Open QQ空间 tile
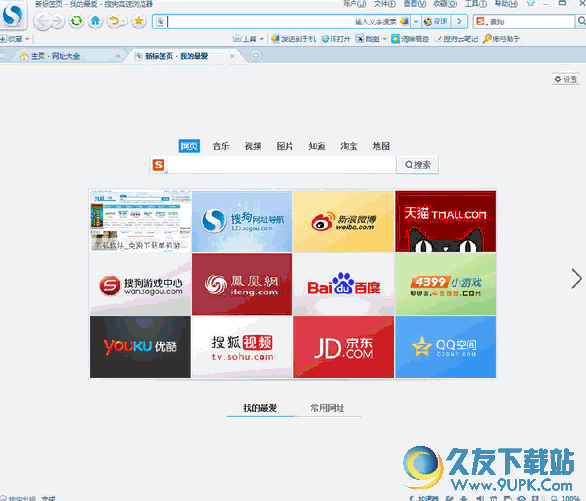Viewport: 586px width, 501px height. [445, 347]
